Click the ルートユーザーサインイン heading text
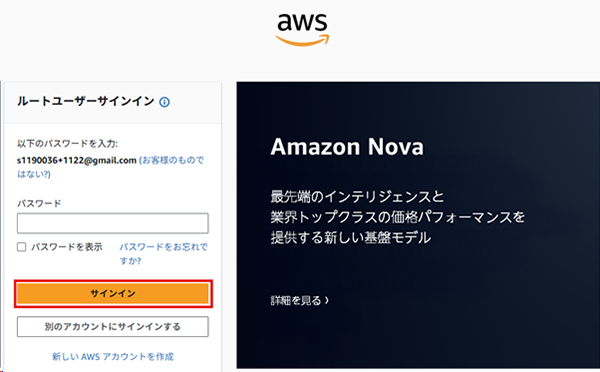The width and height of the screenshot is (600, 372). [x=86, y=101]
